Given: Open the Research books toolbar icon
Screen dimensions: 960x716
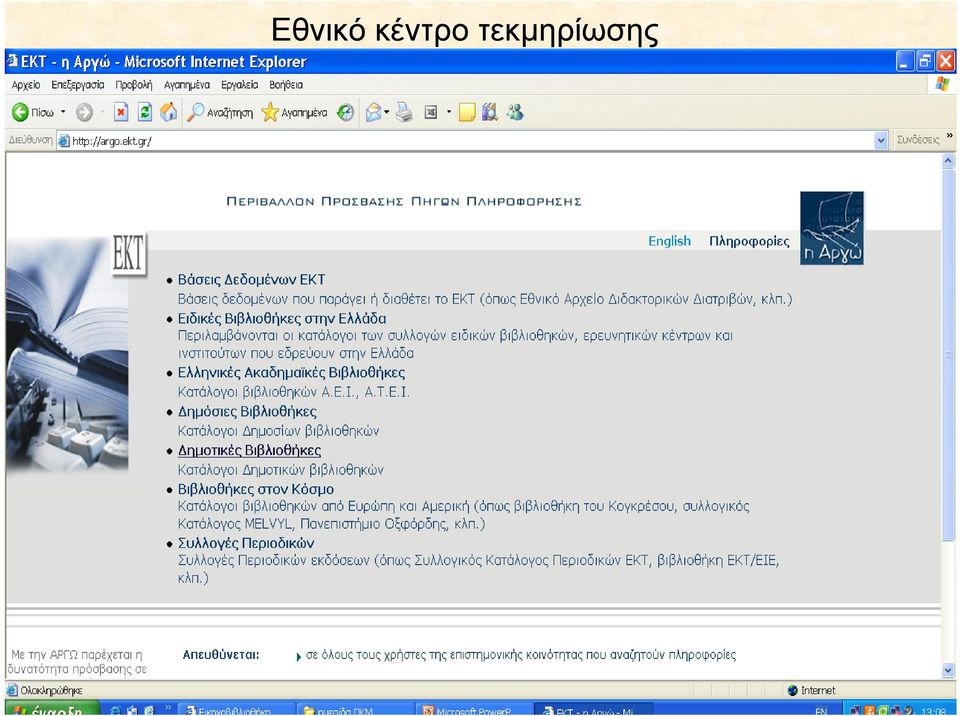Looking at the screenshot, I should click(x=490, y=112).
